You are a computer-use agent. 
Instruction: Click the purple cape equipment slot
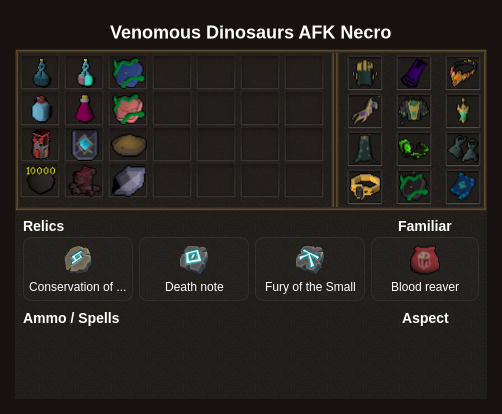414,73
